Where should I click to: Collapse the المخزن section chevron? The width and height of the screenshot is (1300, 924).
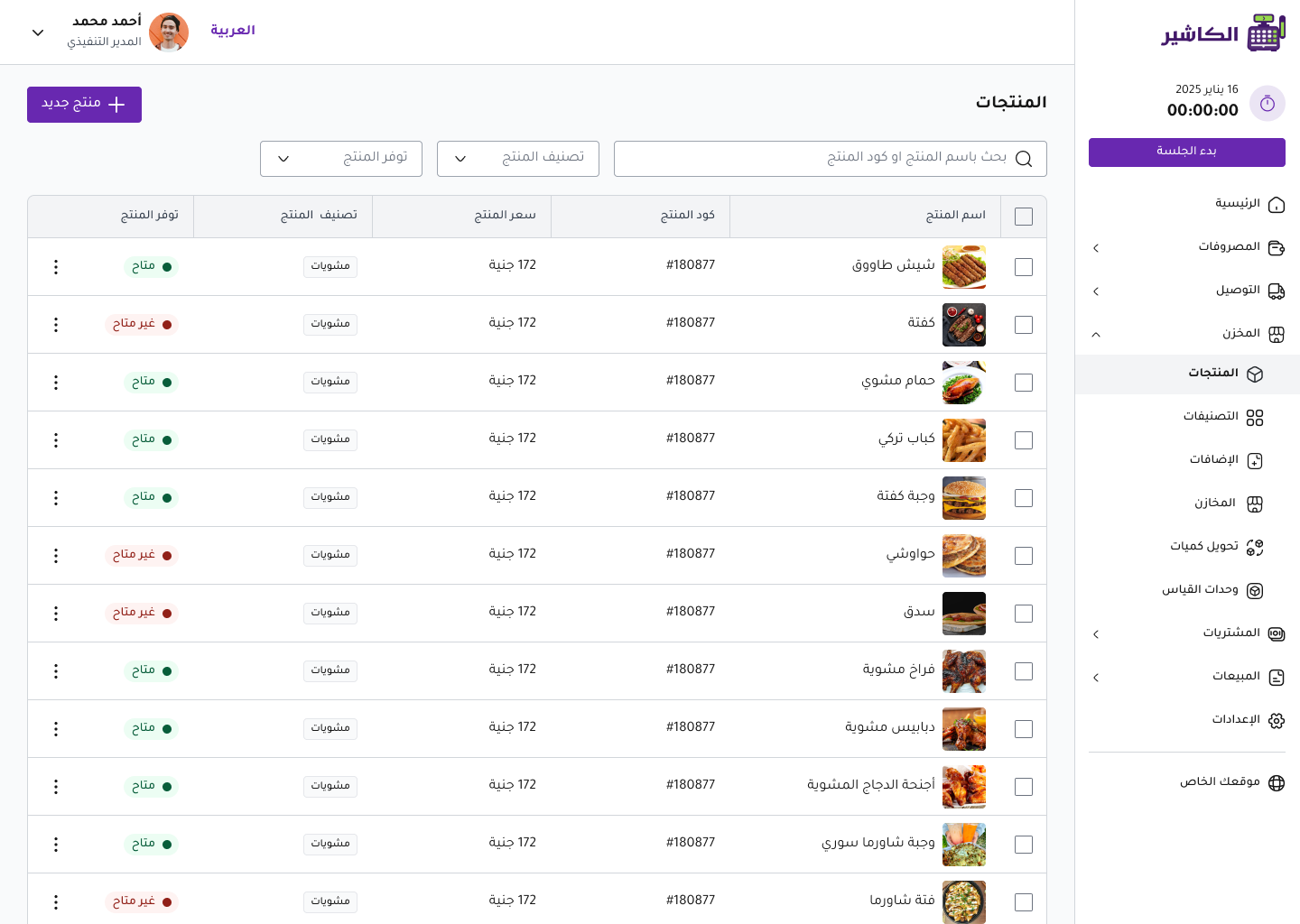click(x=1096, y=335)
